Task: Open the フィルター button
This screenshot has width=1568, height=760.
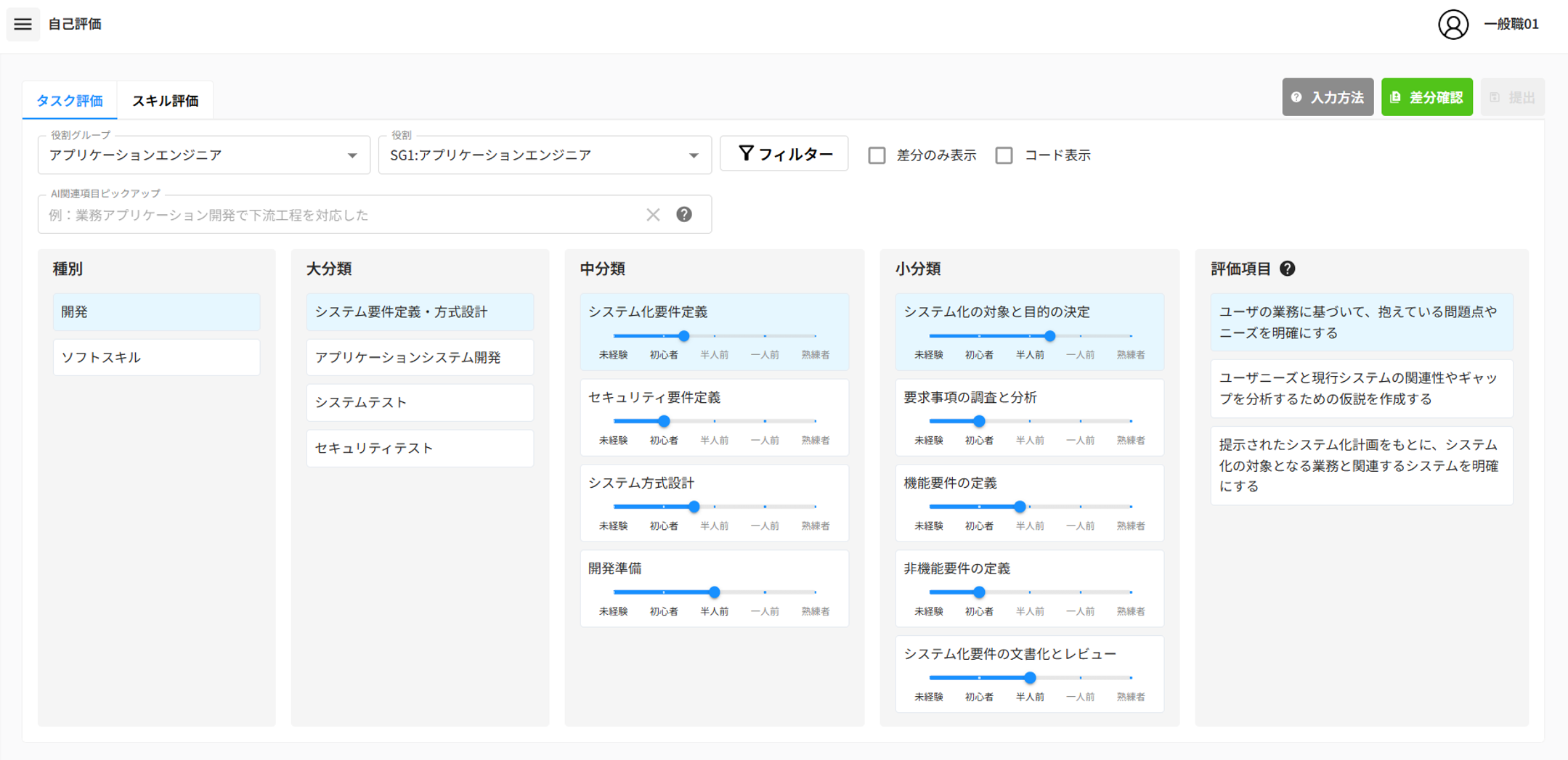Action: 784,154
